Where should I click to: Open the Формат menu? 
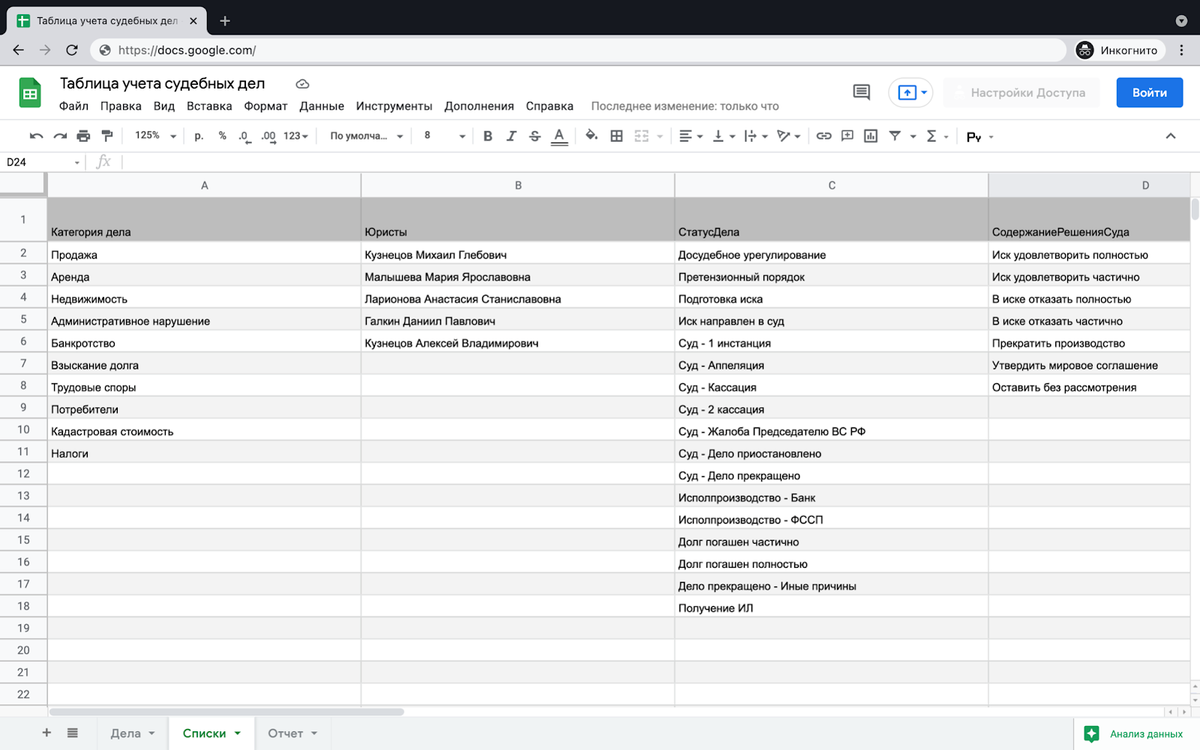point(266,106)
